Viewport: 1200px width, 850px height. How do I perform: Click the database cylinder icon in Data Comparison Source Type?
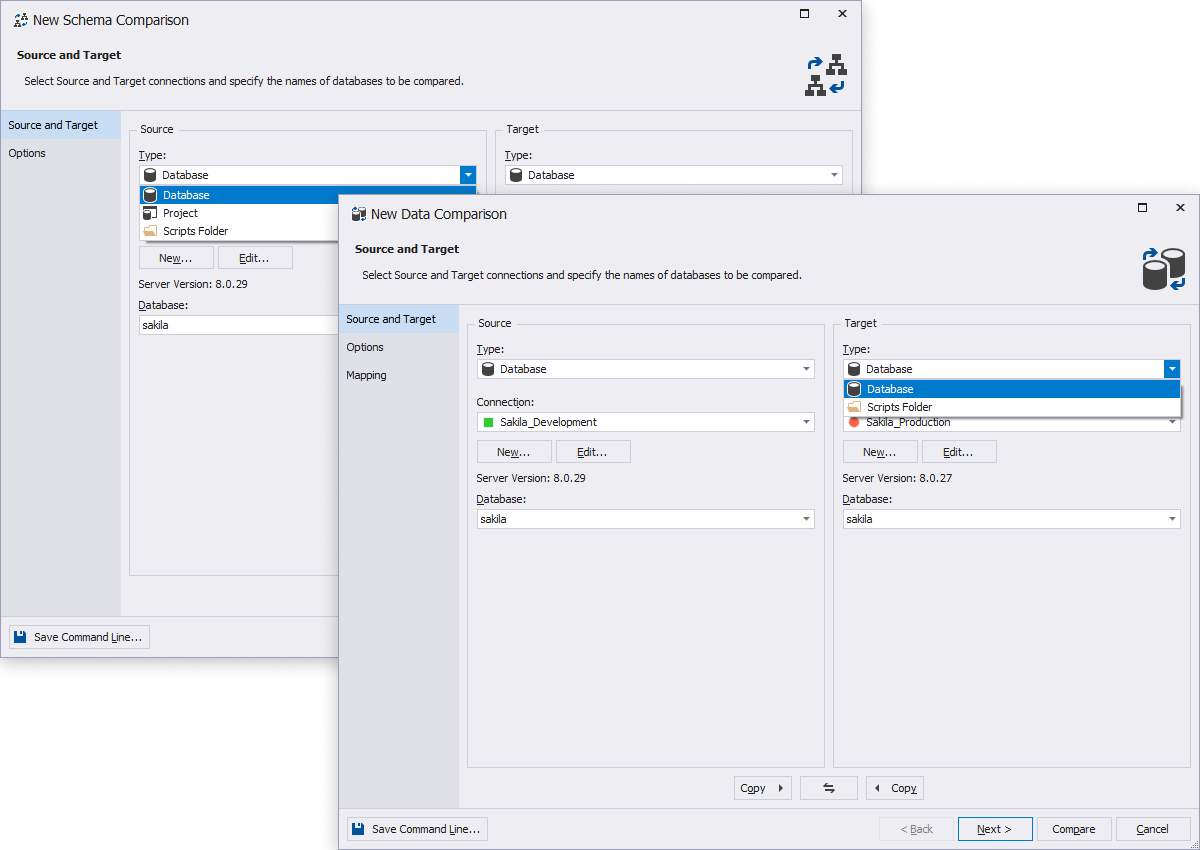(488, 369)
